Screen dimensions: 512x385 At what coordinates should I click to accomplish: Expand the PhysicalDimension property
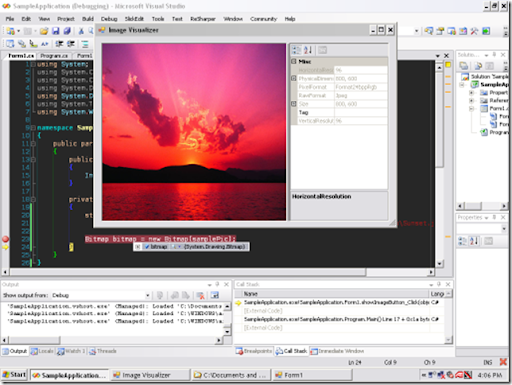point(294,78)
